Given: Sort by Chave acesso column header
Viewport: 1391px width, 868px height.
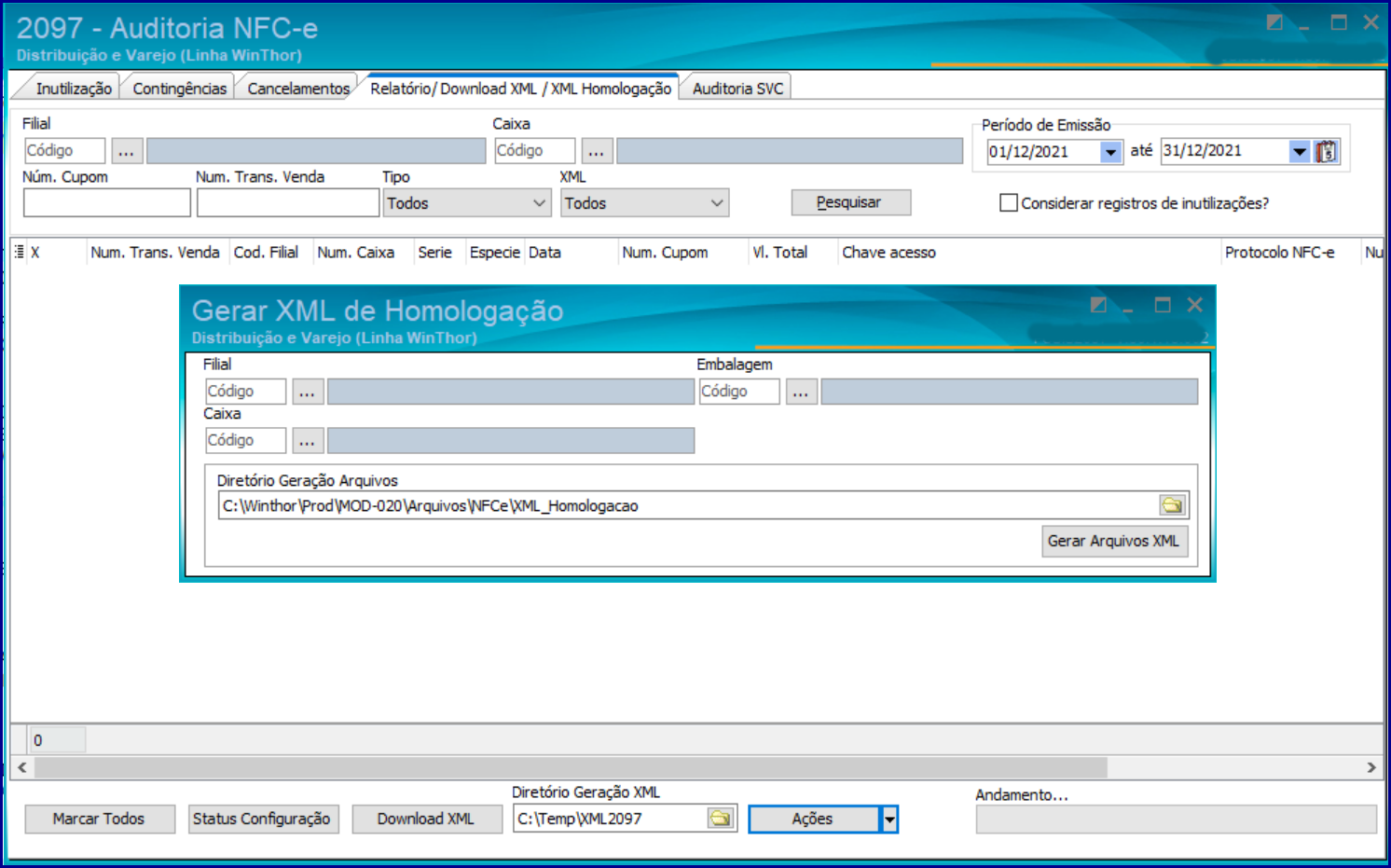Looking at the screenshot, I should [889, 253].
